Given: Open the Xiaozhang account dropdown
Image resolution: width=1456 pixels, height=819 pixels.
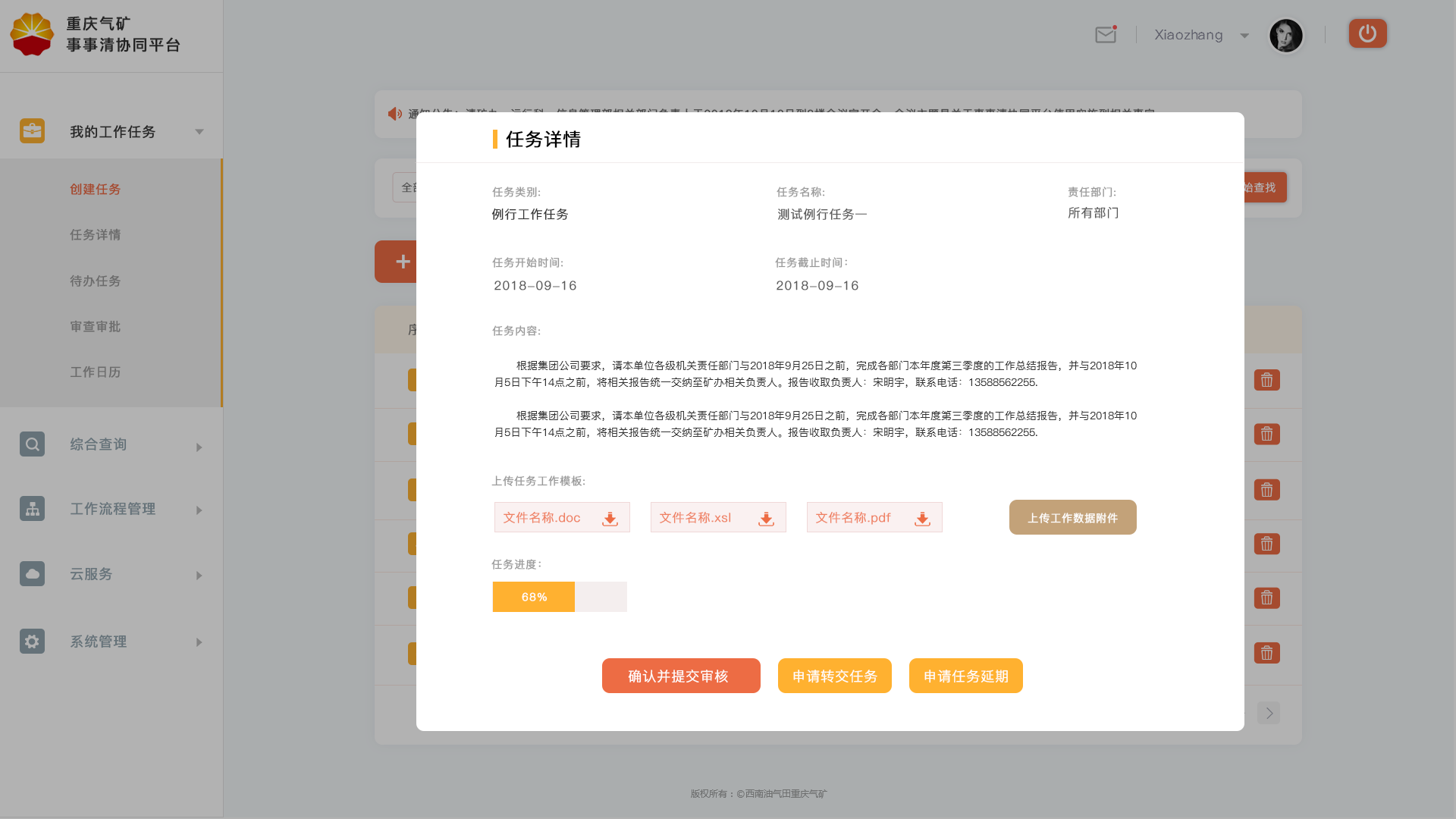Looking at the screenshot, I should (x=1201, y=35).
